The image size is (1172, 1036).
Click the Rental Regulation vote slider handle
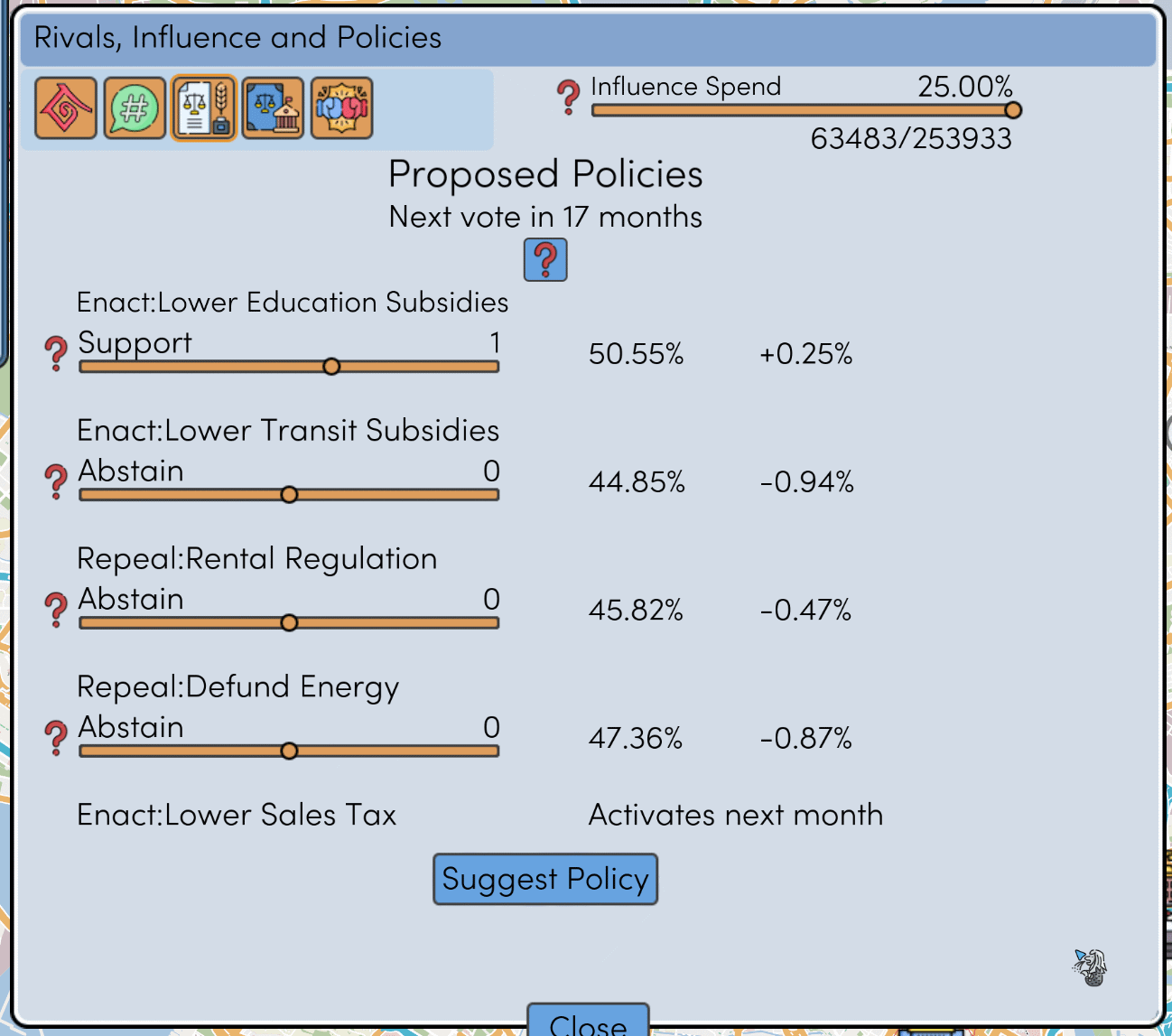pos(289,622)
